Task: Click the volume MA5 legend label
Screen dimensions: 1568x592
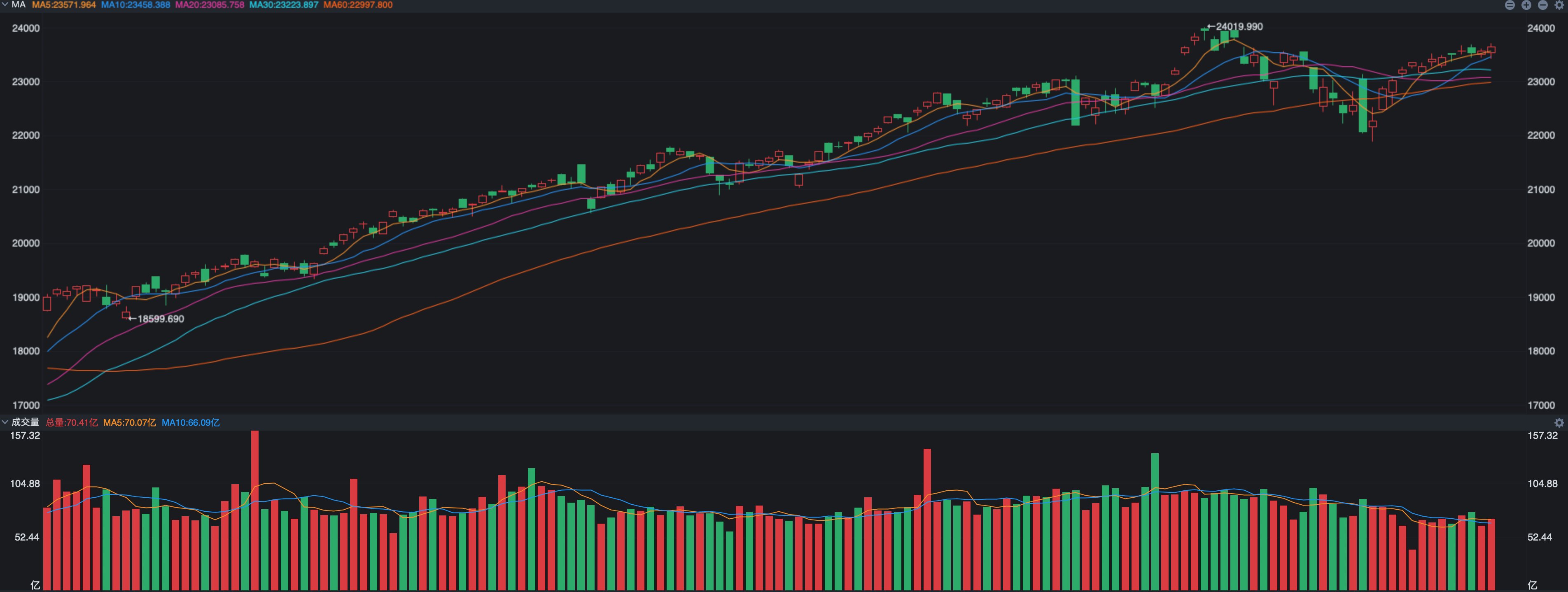Action: point(129,422)
